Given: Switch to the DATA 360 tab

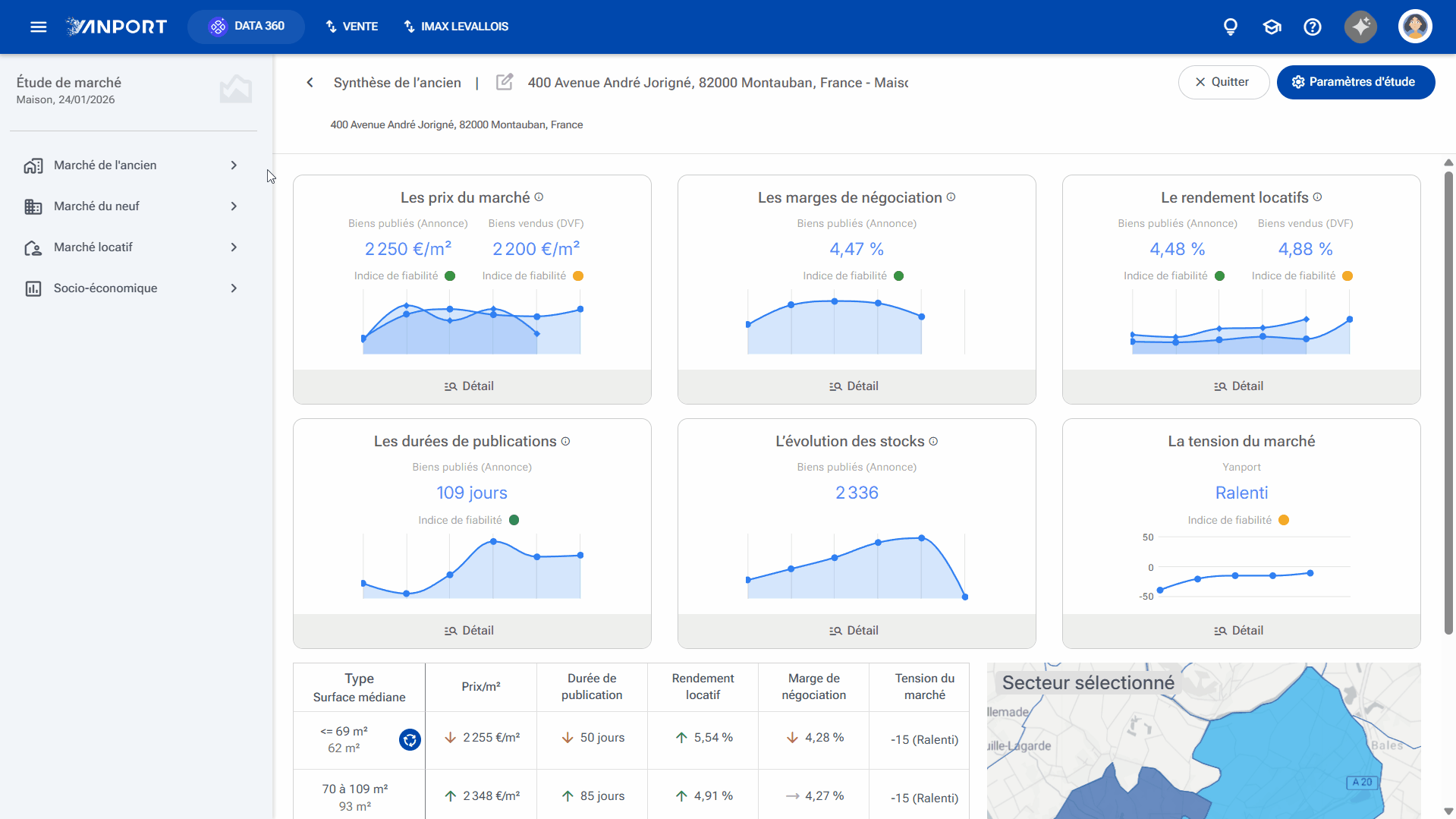Looking at the screenshot, I should (247, 27).
